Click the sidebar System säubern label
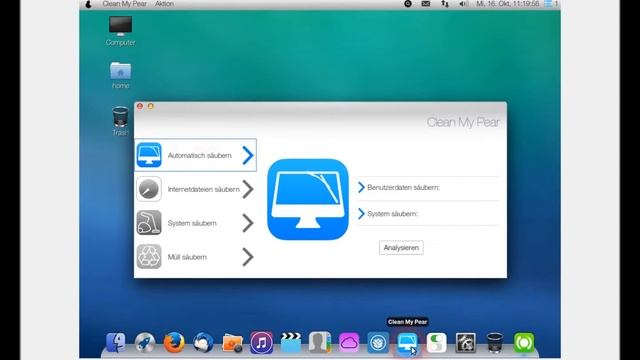The image size is (640, 360). 192,223
